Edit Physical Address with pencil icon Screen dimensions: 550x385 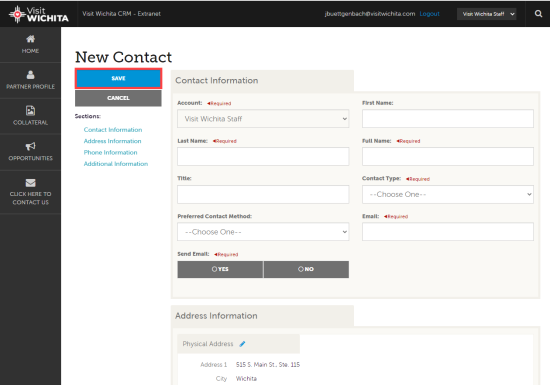point(242,344)
